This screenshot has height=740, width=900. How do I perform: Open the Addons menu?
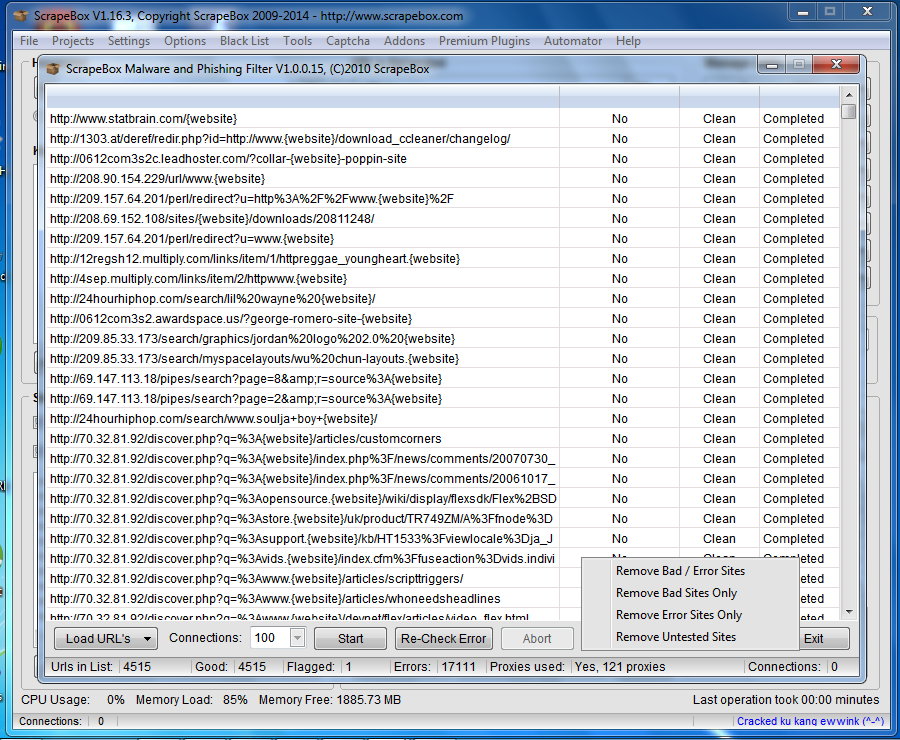pos(404,41)
